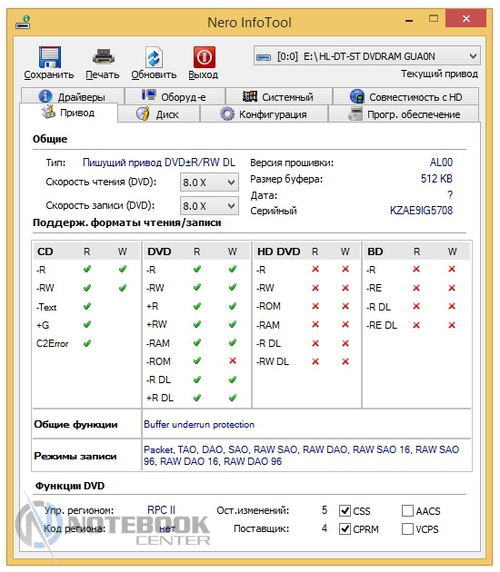The height and width of the screenshot is (572, 500).
Task: Close the Nero InfoTool window
Action: (466, 18)
